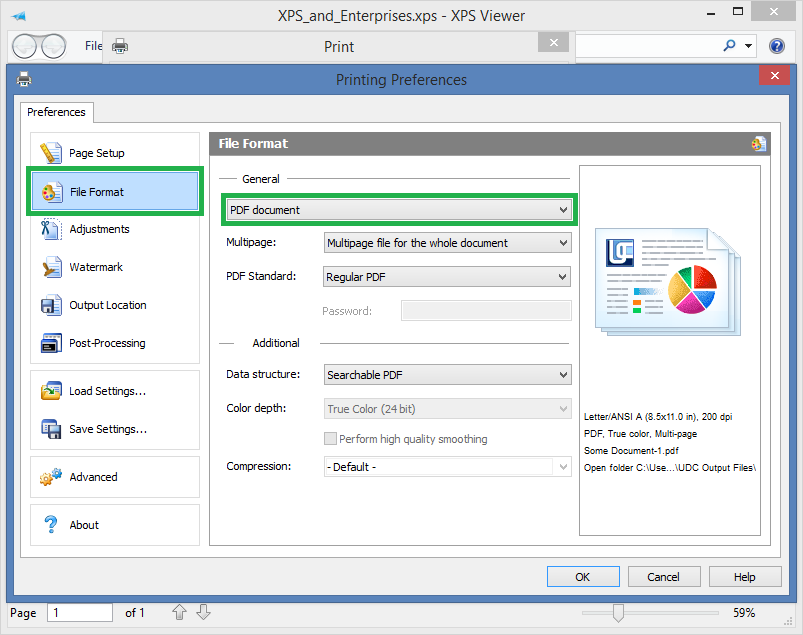Switch to Watermark section

(115, 267)
